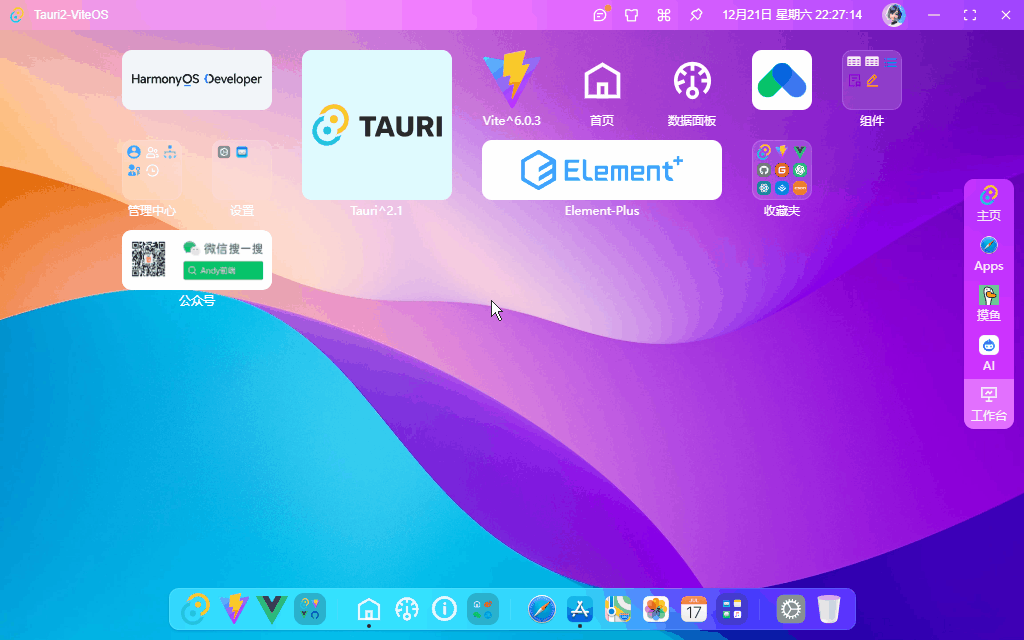Image resolution: width=1024 pixels, height=640 pixels.
Task: Select Apps in the right sidebar
Action: coord(988,254)
